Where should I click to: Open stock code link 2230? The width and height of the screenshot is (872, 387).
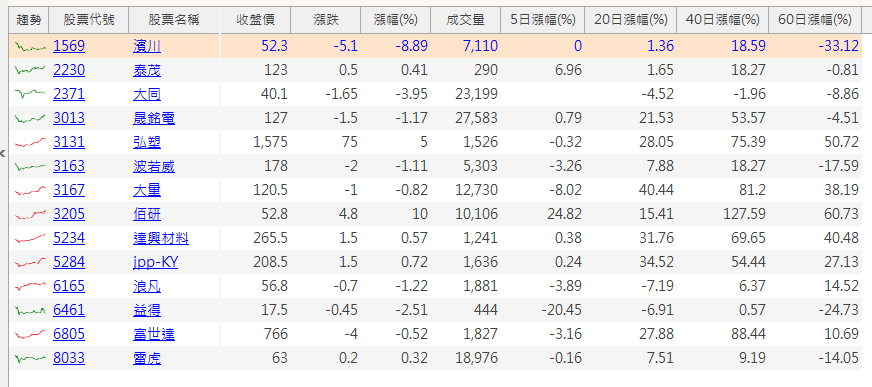69,70
